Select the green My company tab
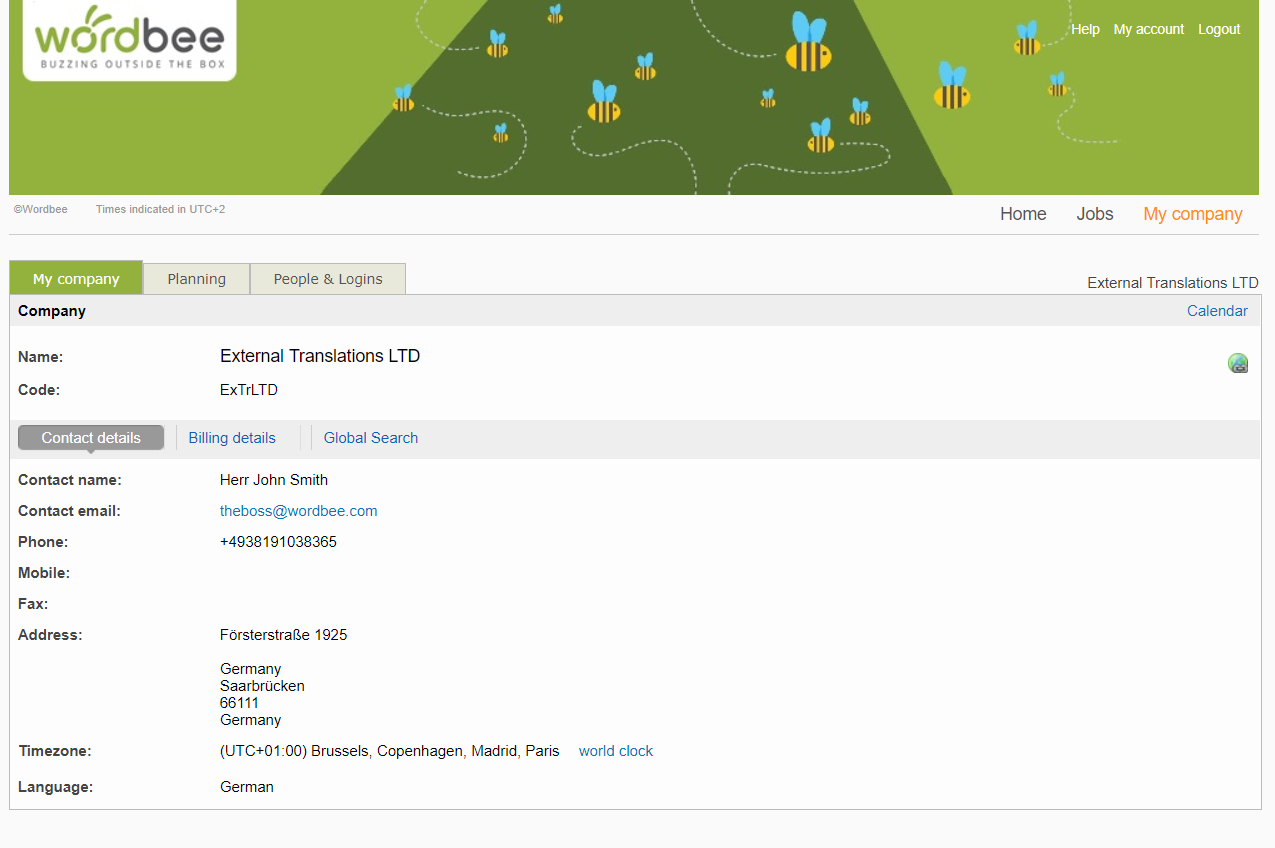Image resolution: width=1275 pixels, height=848 pixels. [x=76, y=279]
